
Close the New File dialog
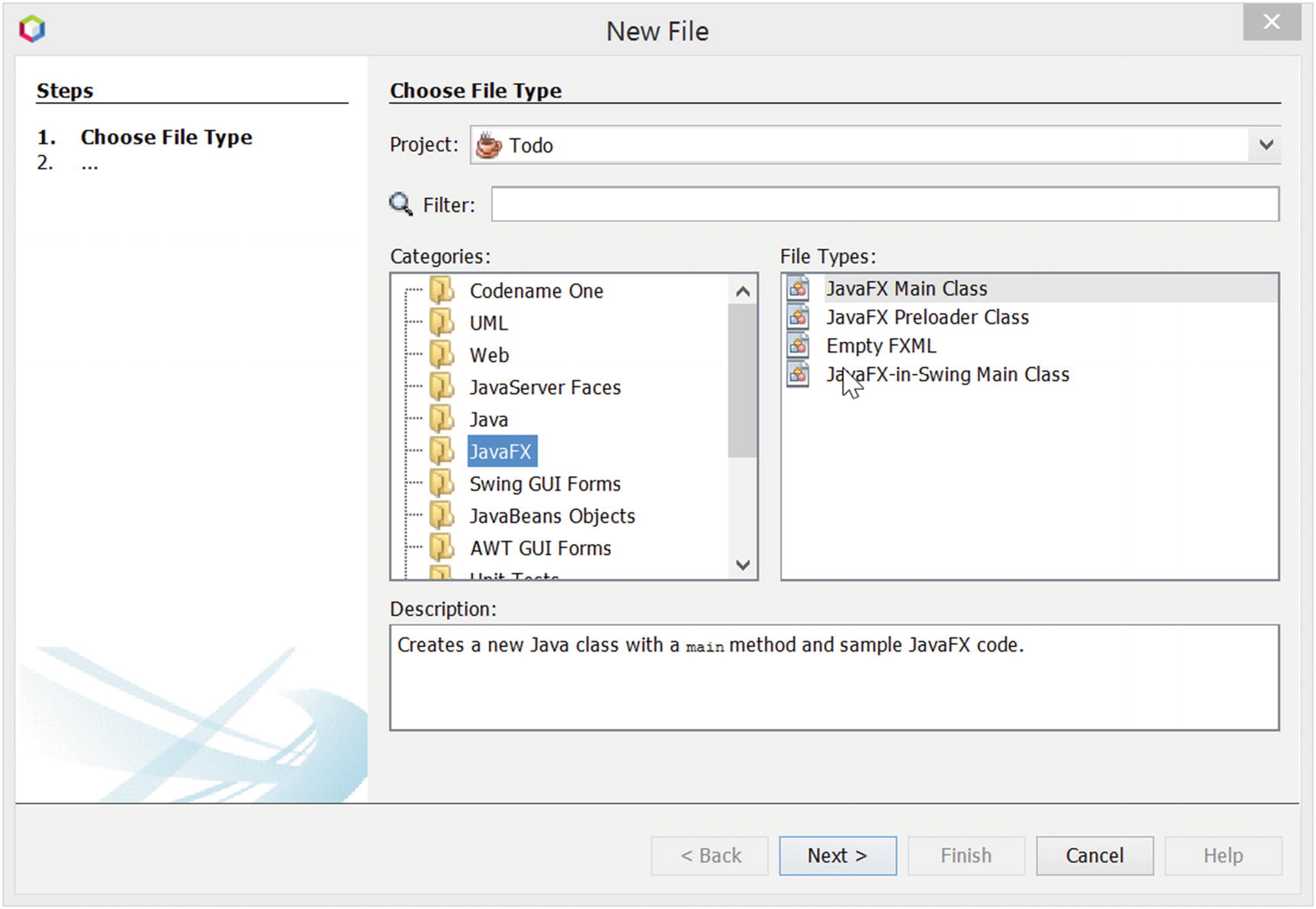1272,21
